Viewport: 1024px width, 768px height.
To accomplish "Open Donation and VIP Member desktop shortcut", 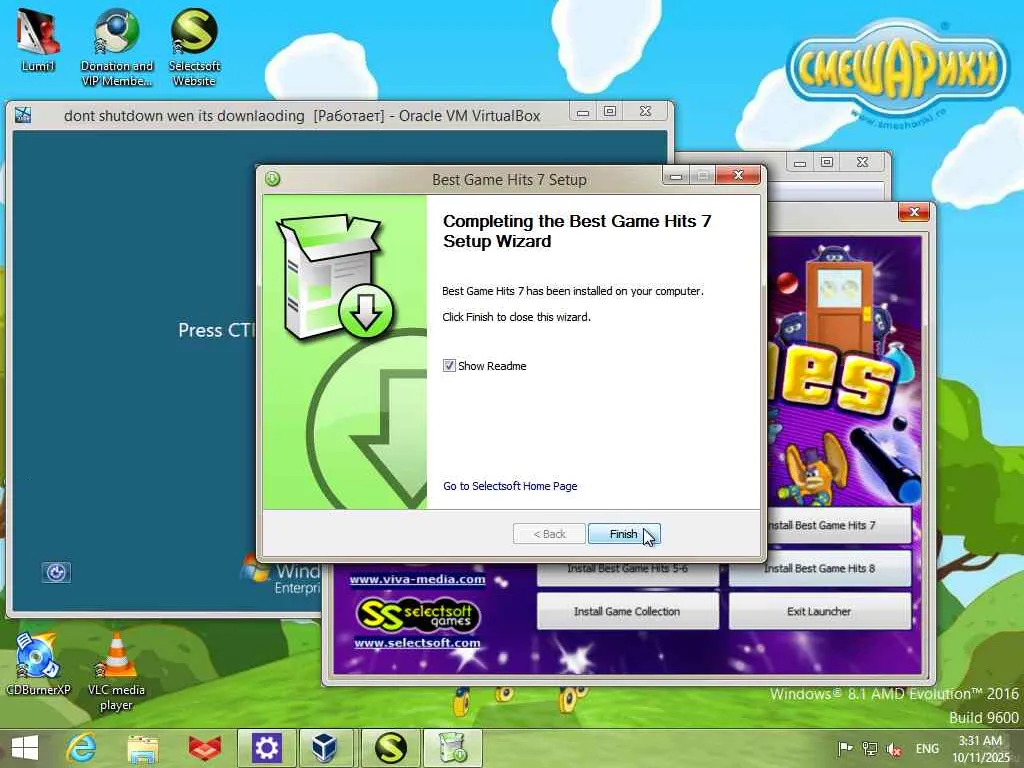I will click(116, 47).
